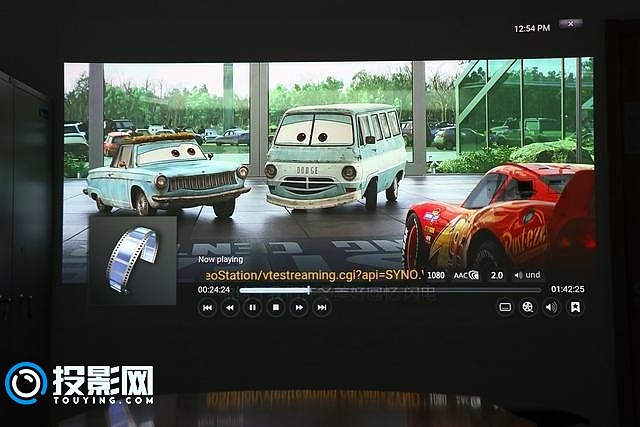Screen dimensions: 640x427
Task: Click the elapsed time 00:24:24
Action: tap(214, 290)
